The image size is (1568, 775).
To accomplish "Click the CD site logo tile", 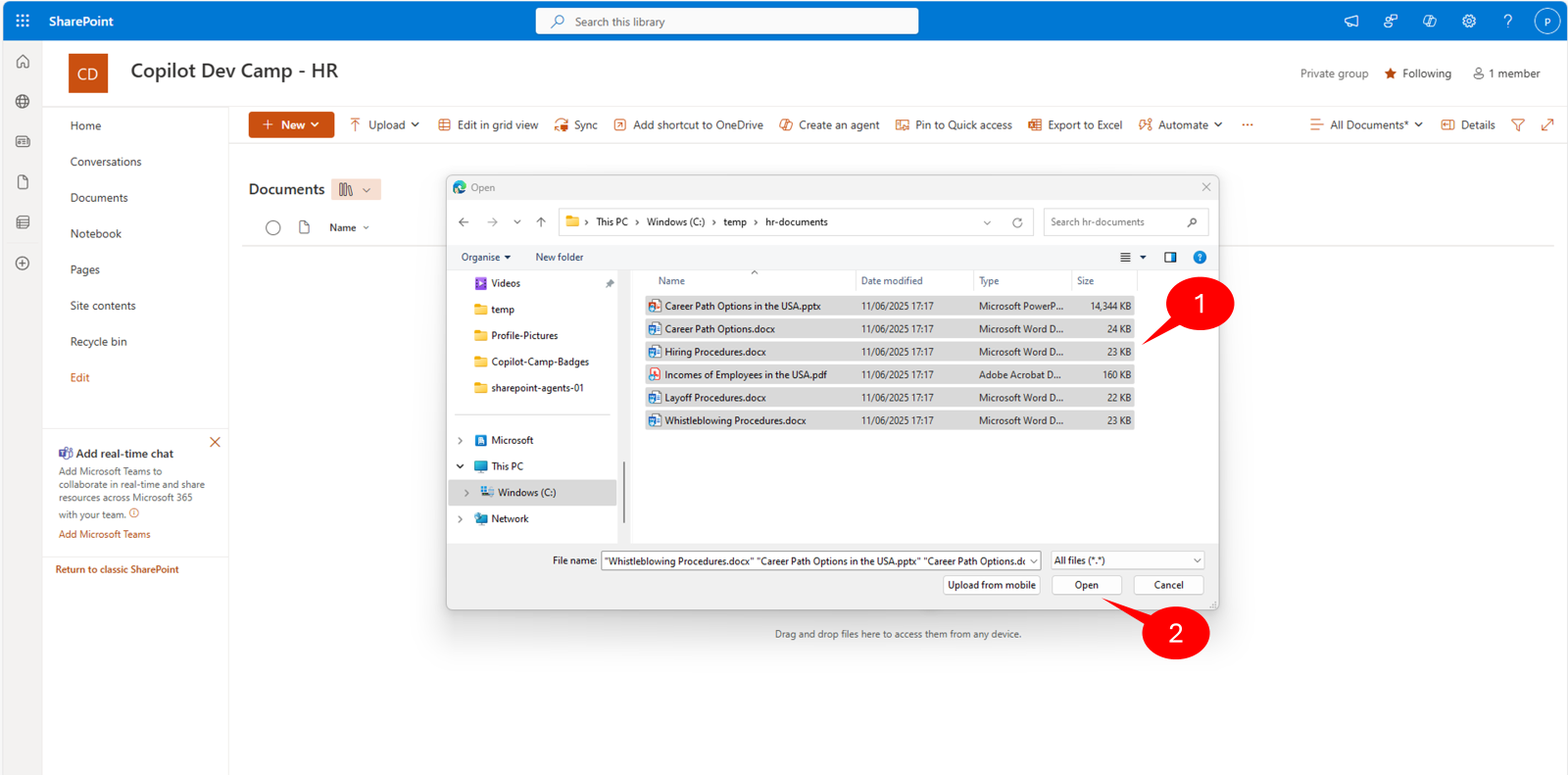I will (x=88, y=73).
